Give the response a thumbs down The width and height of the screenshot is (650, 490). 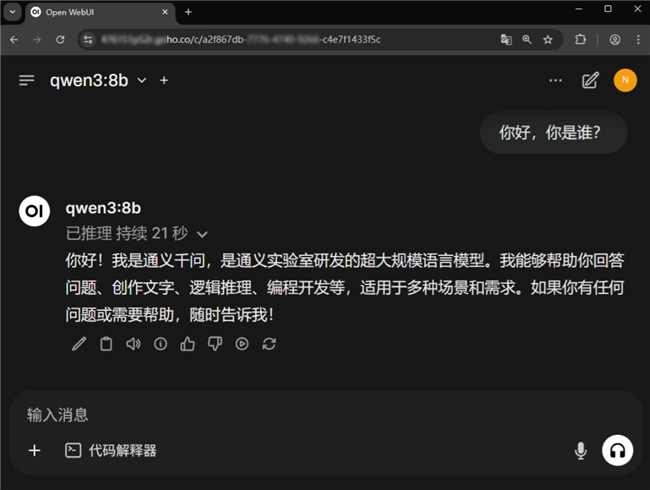click(215, 344)
